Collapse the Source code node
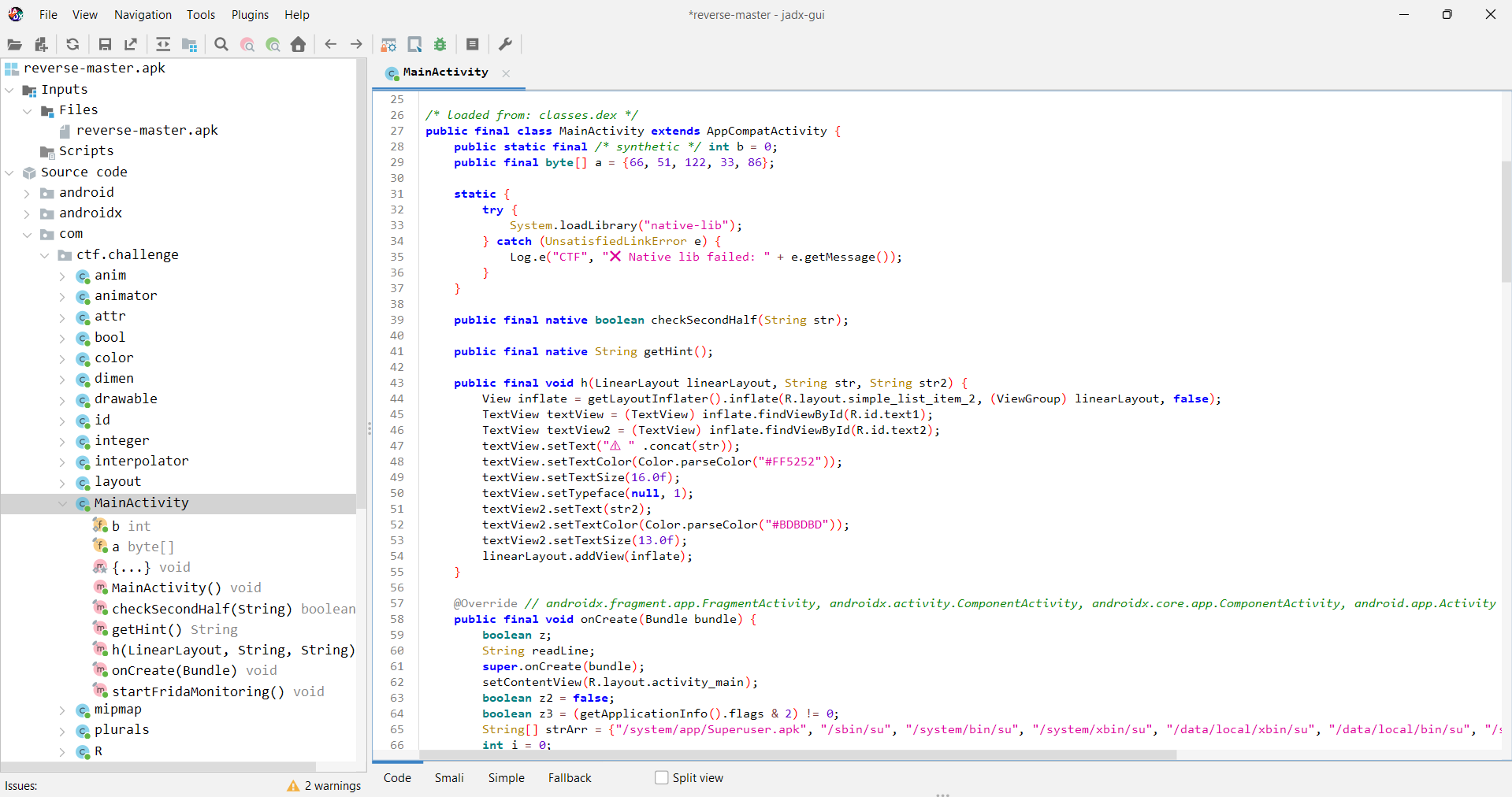Image resolution: width=1512 pixels, height=797 pixels. (9, 172)
